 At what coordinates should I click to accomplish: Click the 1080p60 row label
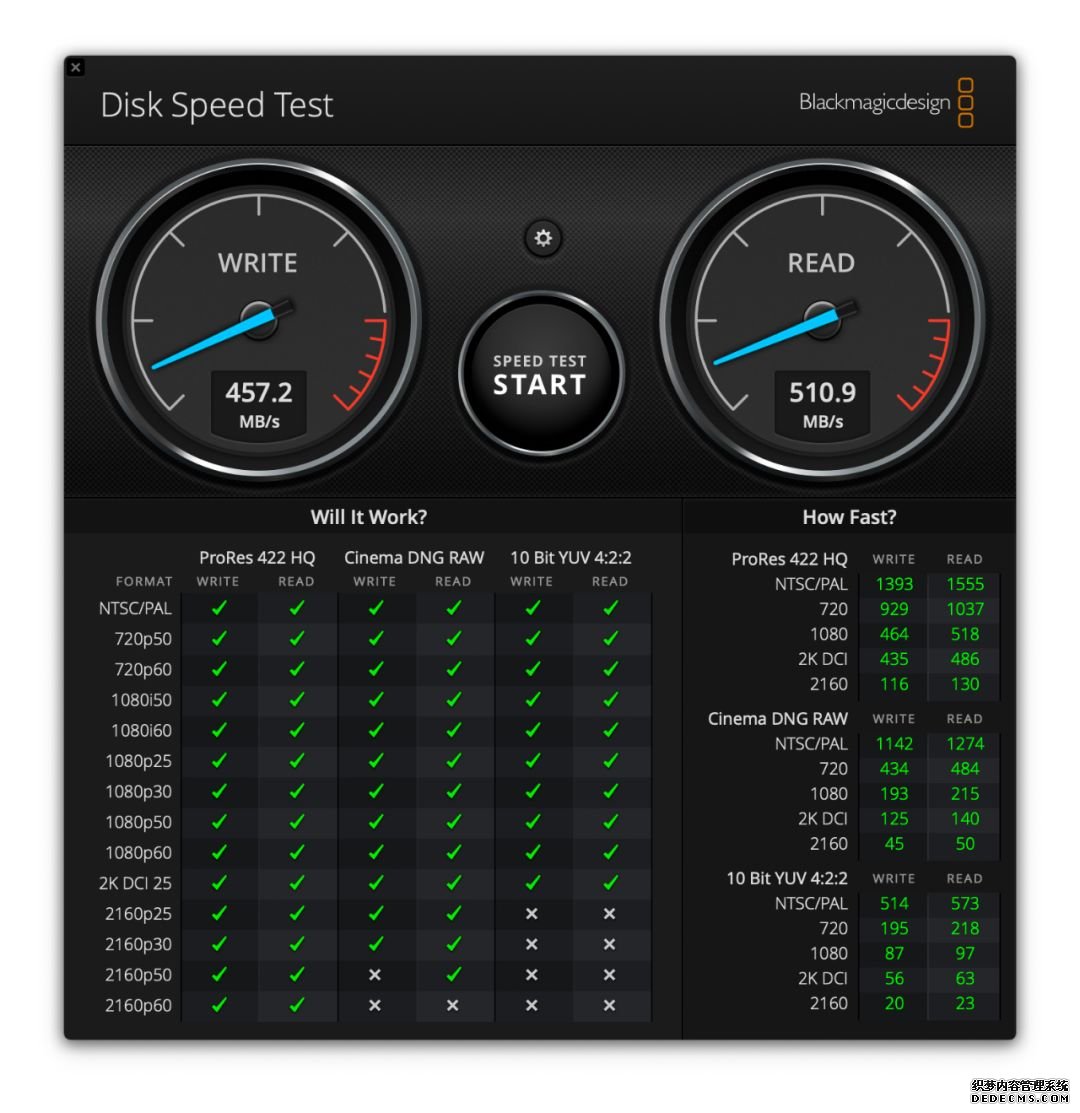[138, 852]
